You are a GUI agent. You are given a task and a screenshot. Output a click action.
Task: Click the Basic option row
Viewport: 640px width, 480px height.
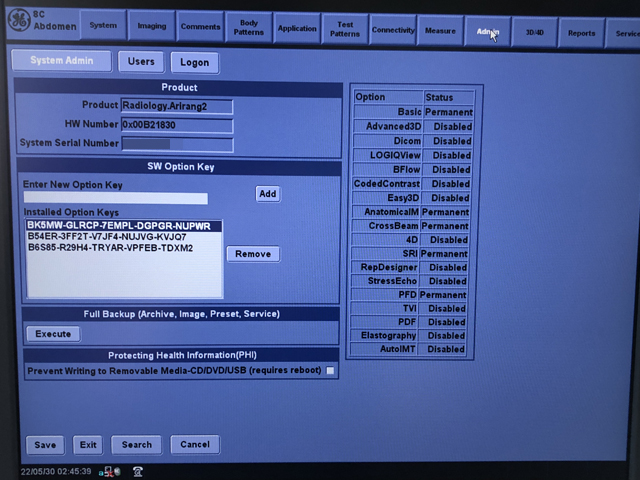(x=413, y=112)
